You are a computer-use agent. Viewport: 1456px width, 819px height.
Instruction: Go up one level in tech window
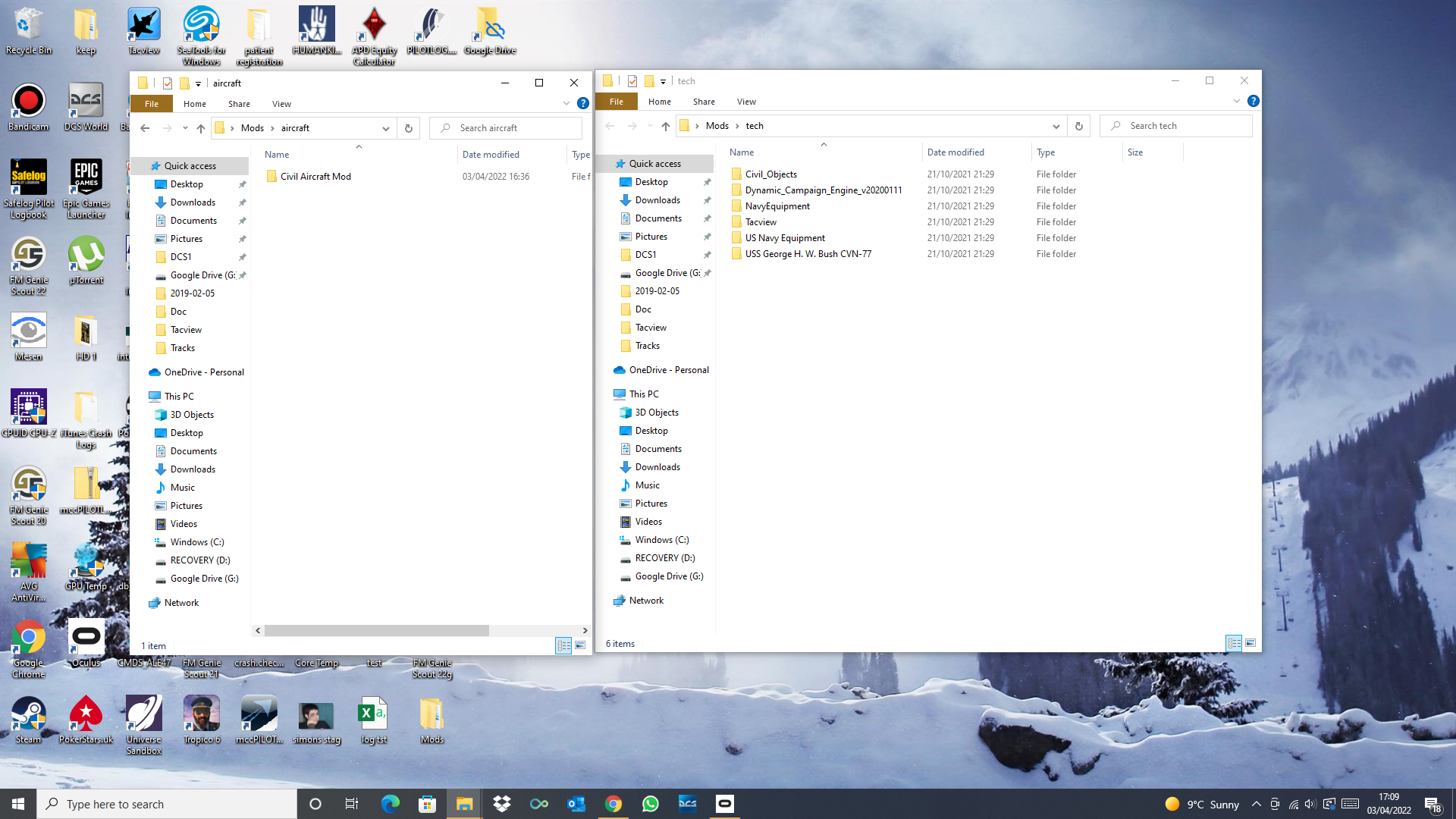pos(665,126)
